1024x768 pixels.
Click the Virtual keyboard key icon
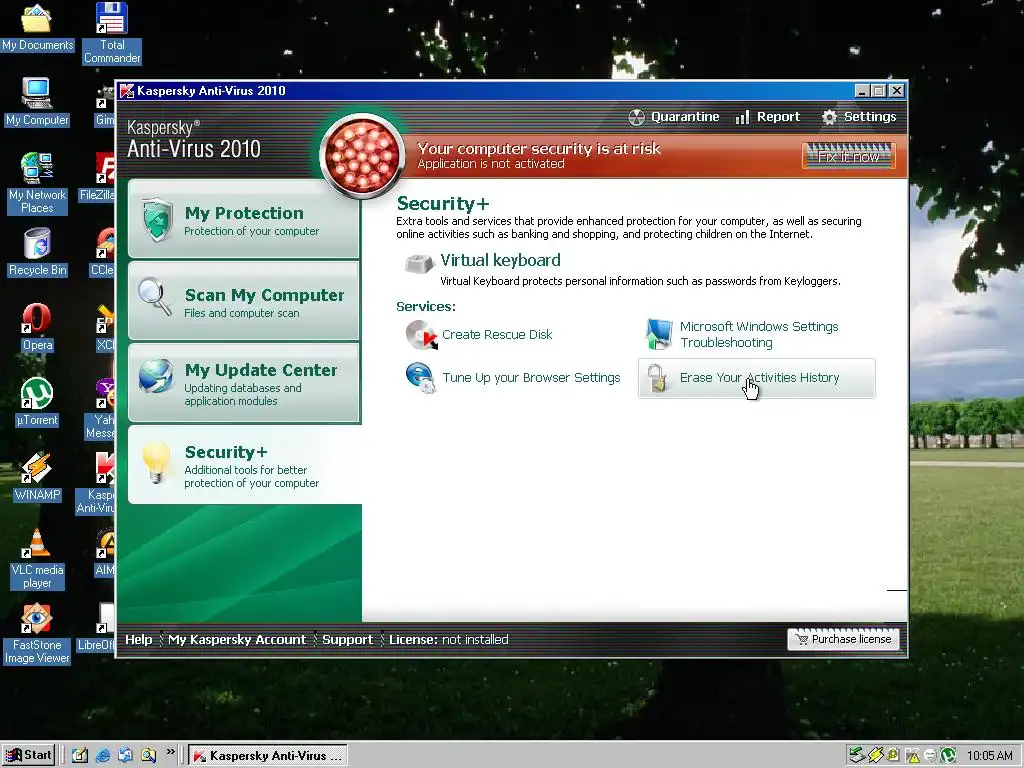(419, 263)
